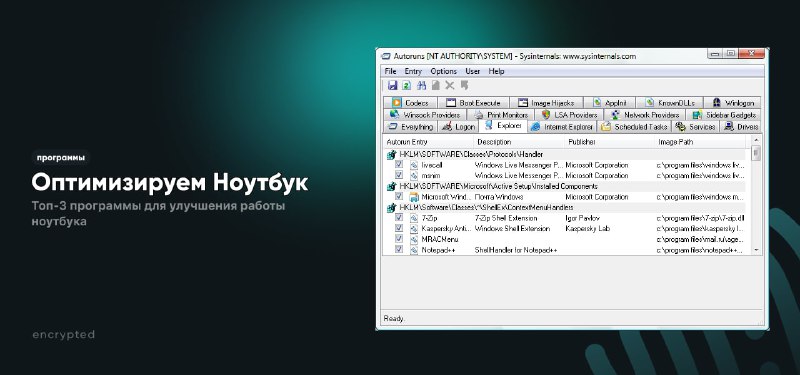Click the Save toolbar icon
This screenshot has height=375, width=800.
click(392, 86)
